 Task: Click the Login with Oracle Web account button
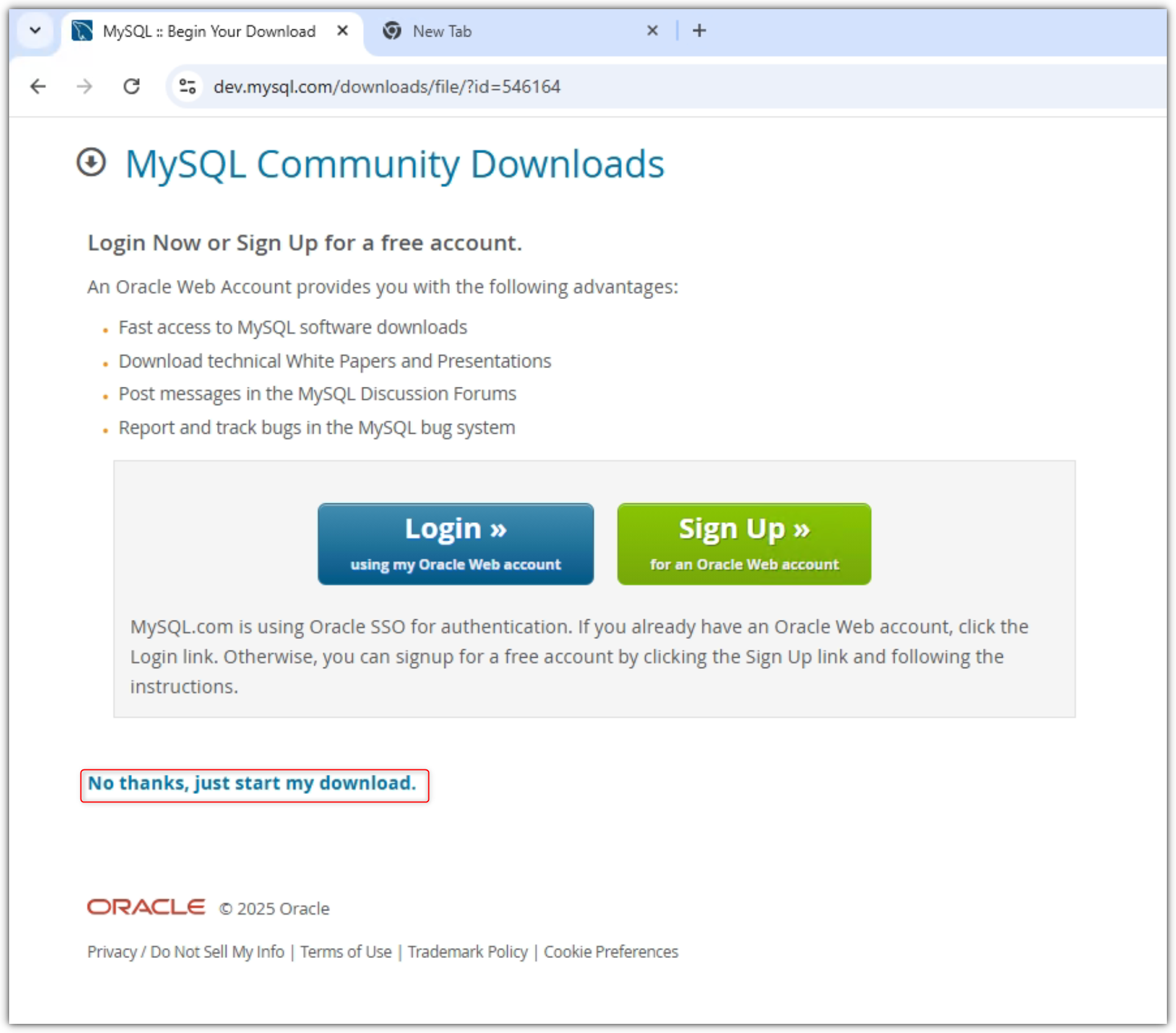pos(455,544)
